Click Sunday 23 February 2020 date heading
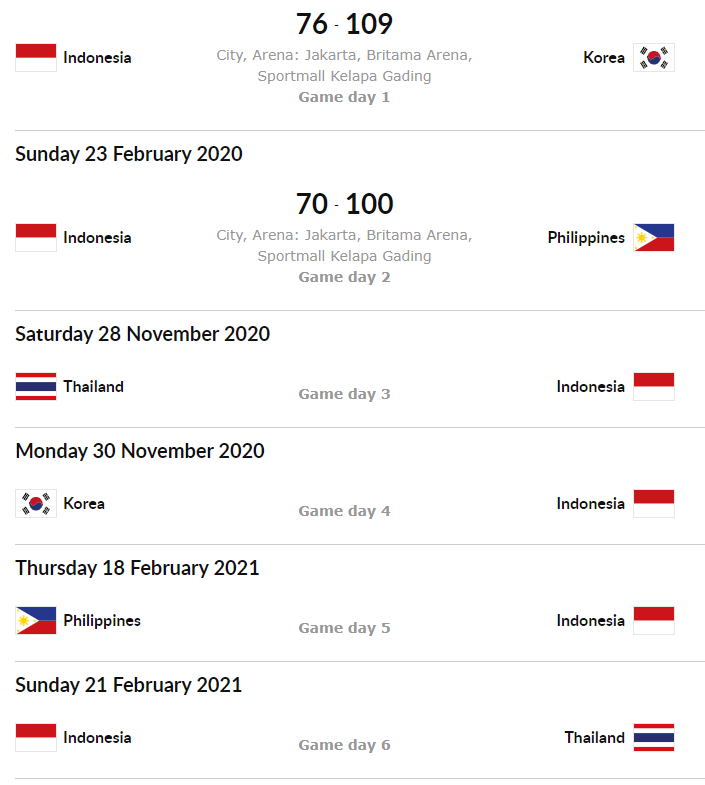Viewport: 705px width, 785px height. point(129,154)
